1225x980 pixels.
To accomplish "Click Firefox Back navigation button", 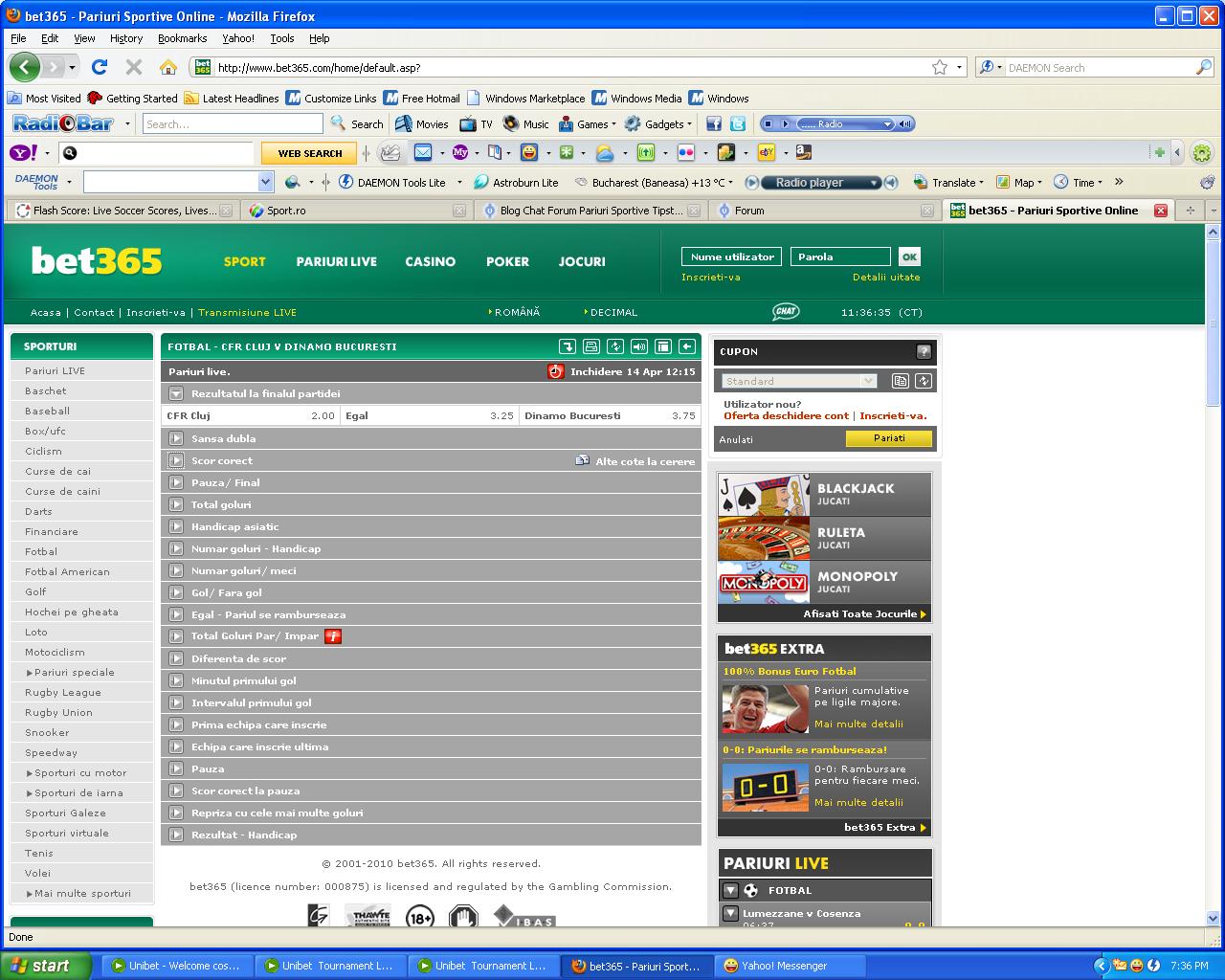I will coord(25,67).
